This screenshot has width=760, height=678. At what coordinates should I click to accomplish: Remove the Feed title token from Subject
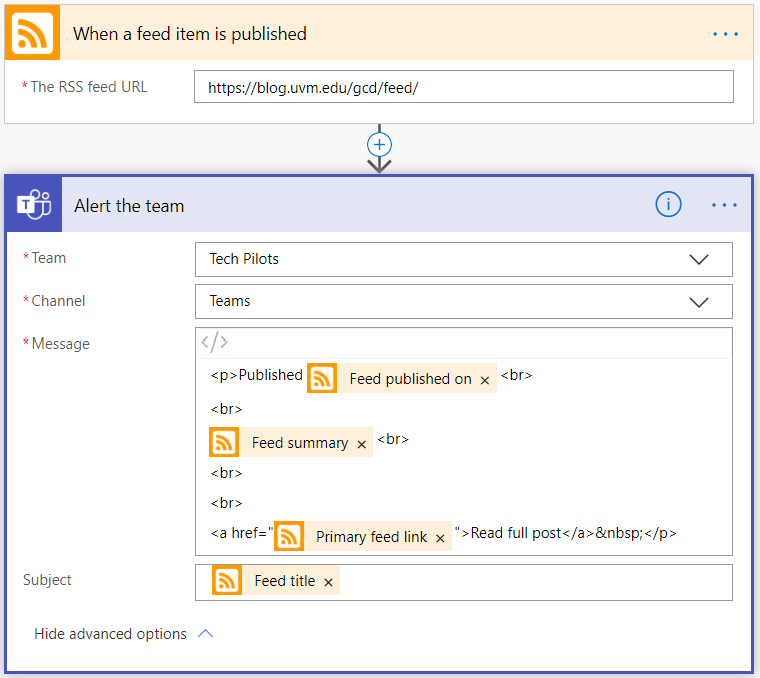tap(328, 582)
